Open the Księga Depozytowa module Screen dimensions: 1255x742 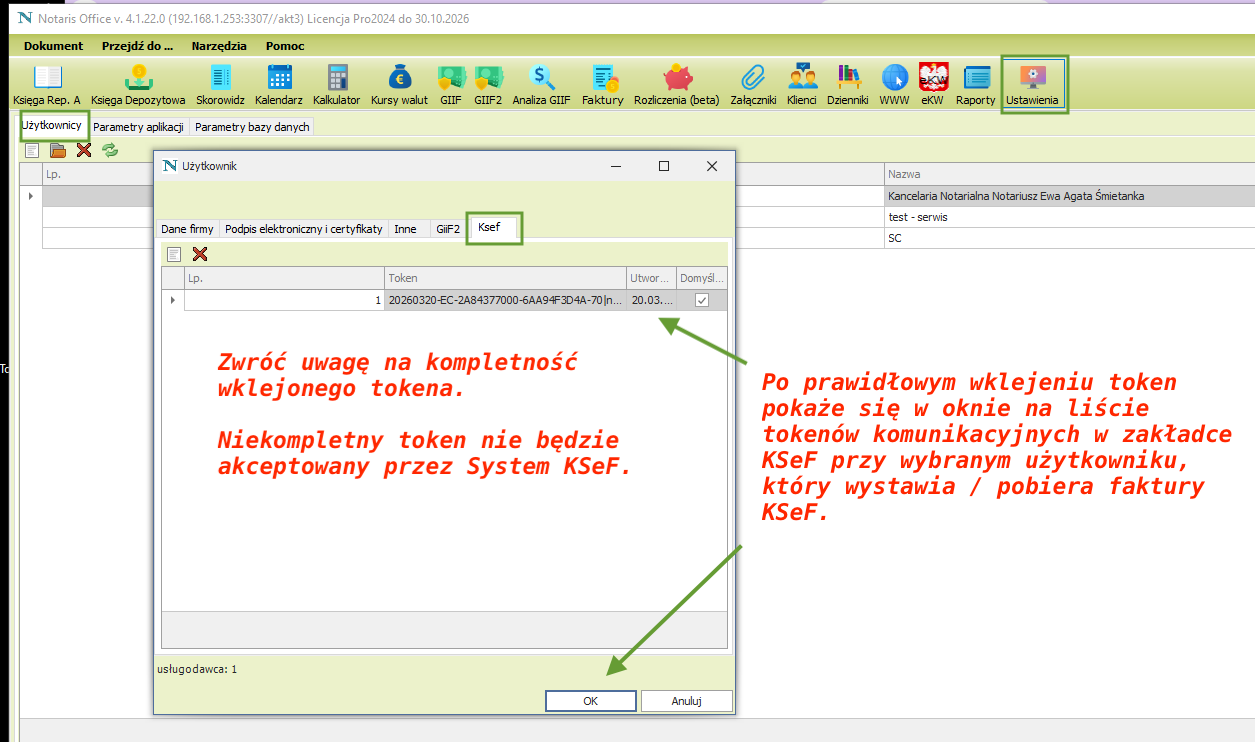coord(138,84)
